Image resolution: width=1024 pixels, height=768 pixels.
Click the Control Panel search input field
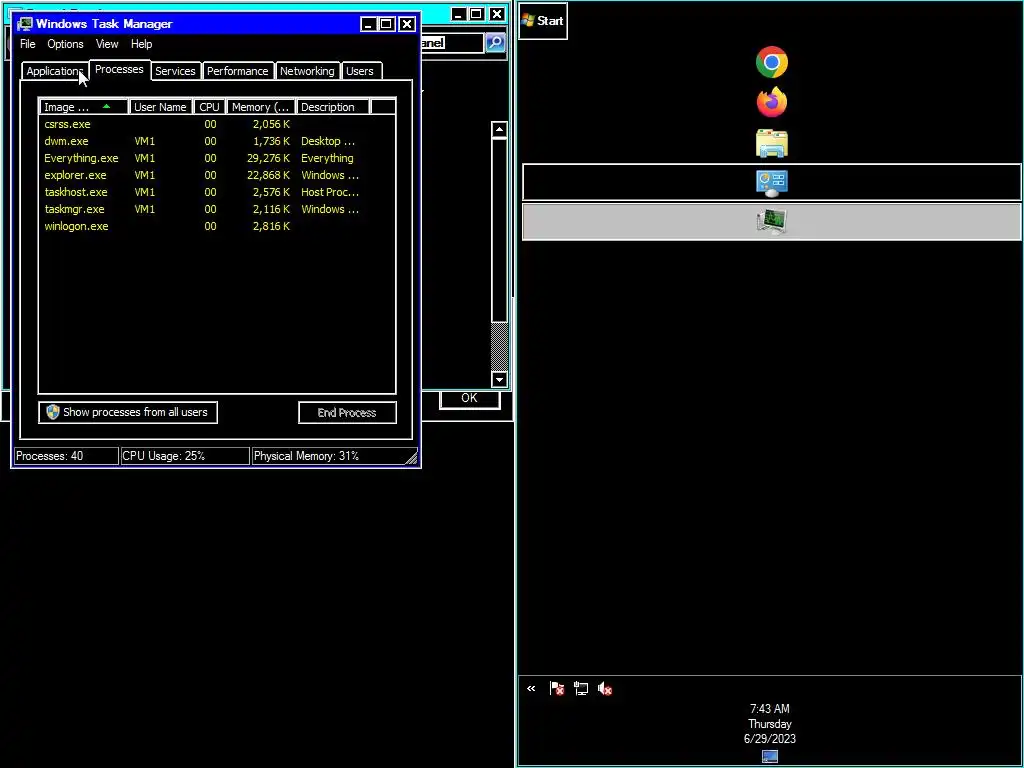point(451,43)
